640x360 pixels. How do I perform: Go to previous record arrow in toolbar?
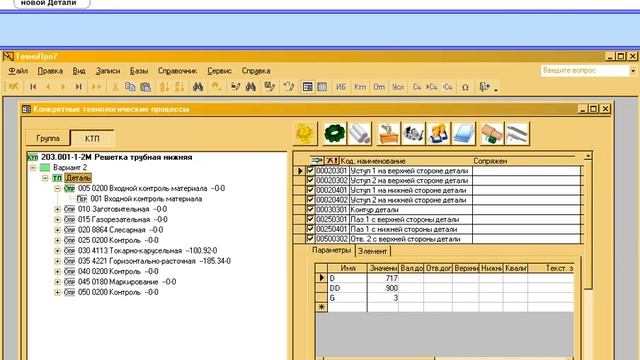tap(48, 87)
